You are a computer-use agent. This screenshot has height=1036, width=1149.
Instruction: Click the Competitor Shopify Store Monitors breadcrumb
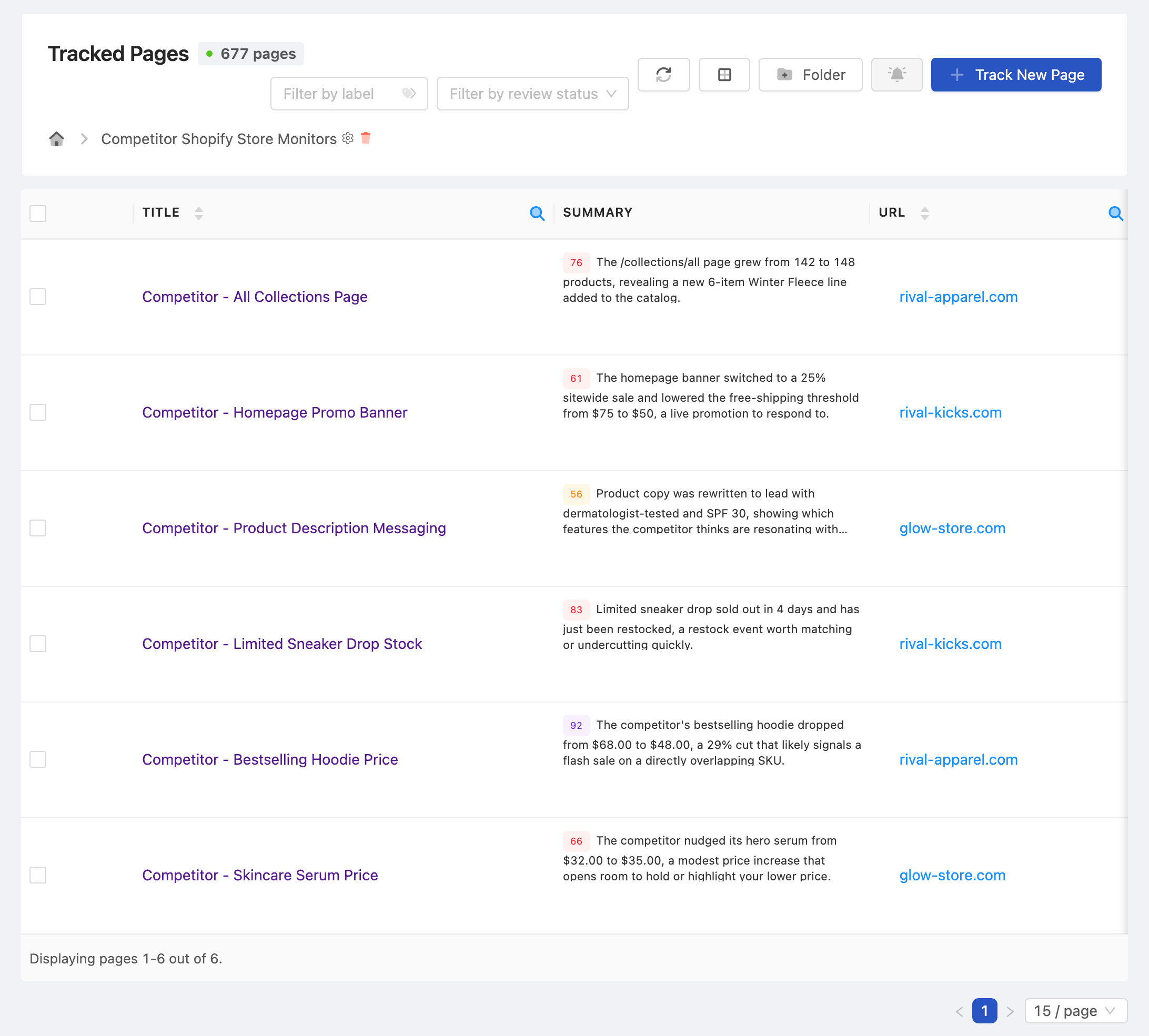coord(219,139)
